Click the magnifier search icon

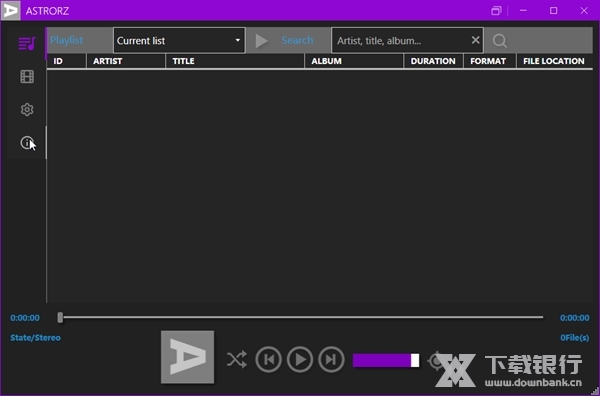[x=499, y=41]
